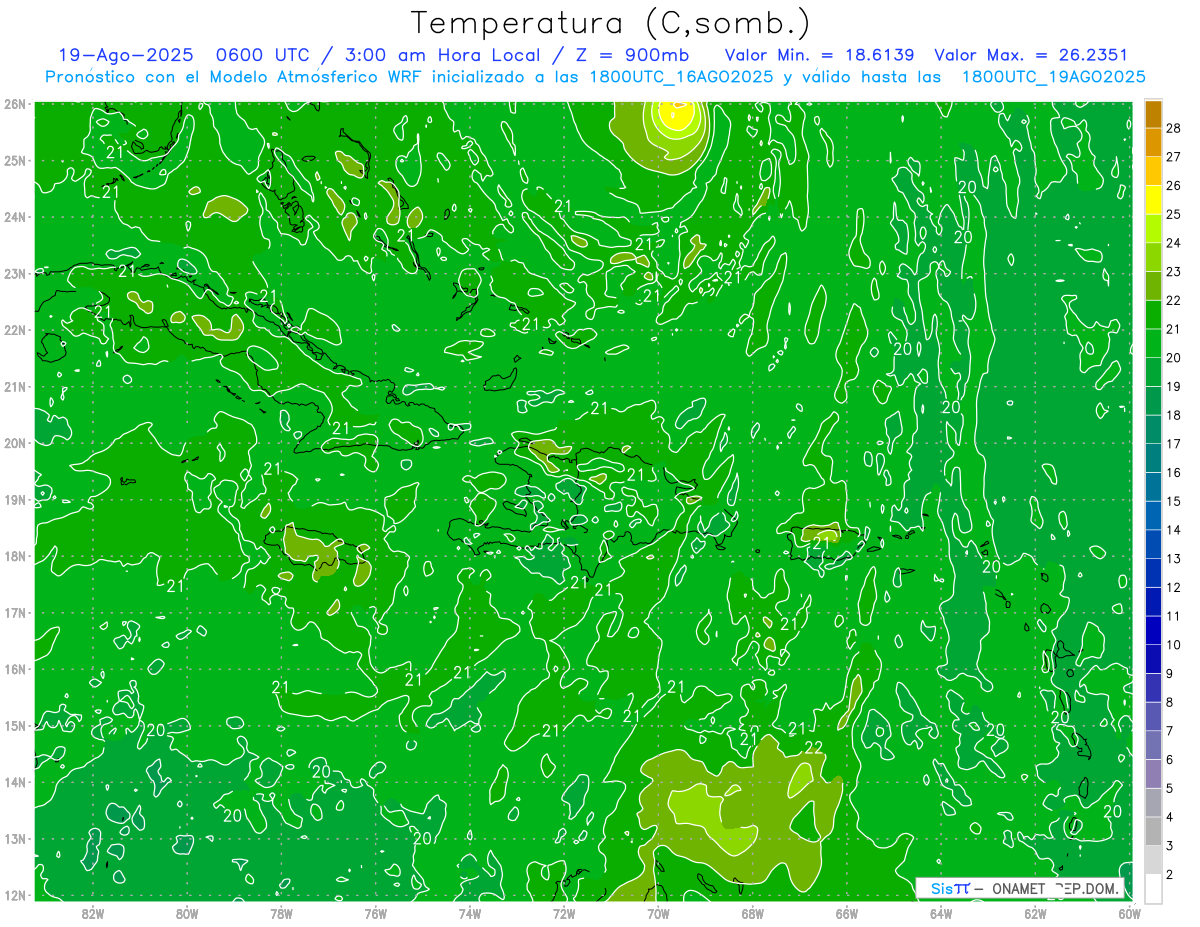Click the '26' value on the color legend
1200x927 pixels.
(x=1174, y=185)
